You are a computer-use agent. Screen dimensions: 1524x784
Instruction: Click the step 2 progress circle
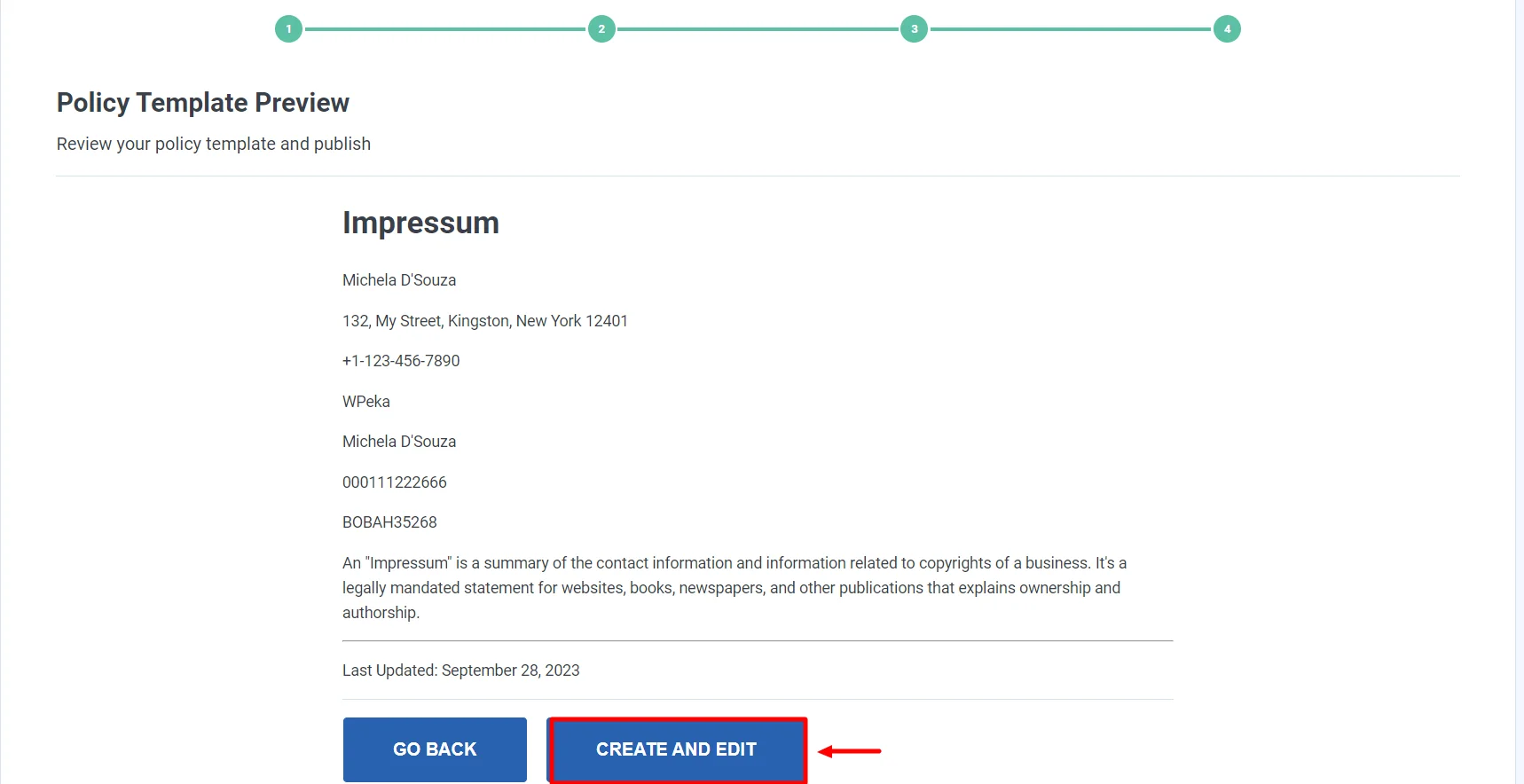(601, 27)
